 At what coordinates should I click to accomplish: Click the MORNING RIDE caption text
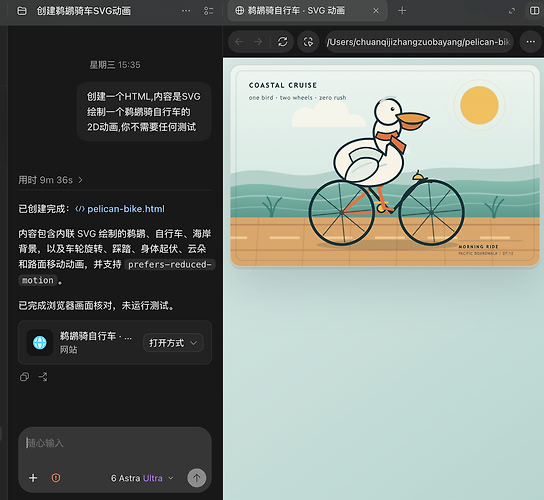coord(478,246)
